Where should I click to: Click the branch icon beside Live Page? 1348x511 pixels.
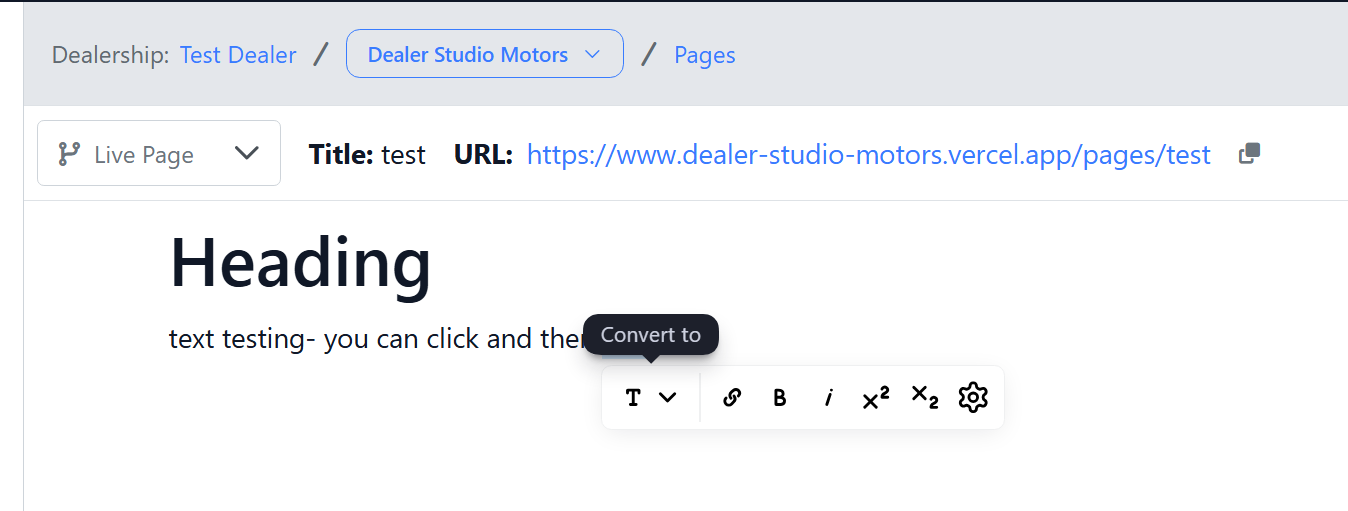point(69,154)
